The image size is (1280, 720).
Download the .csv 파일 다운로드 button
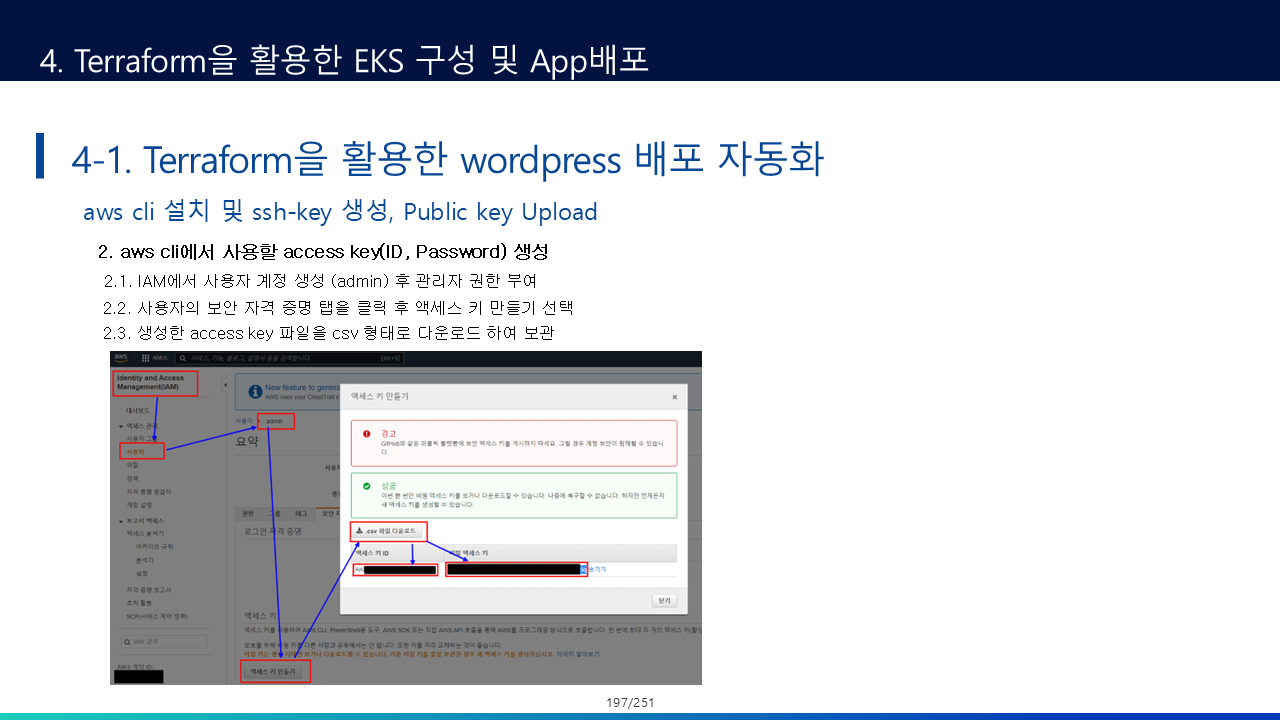[387, 531]
